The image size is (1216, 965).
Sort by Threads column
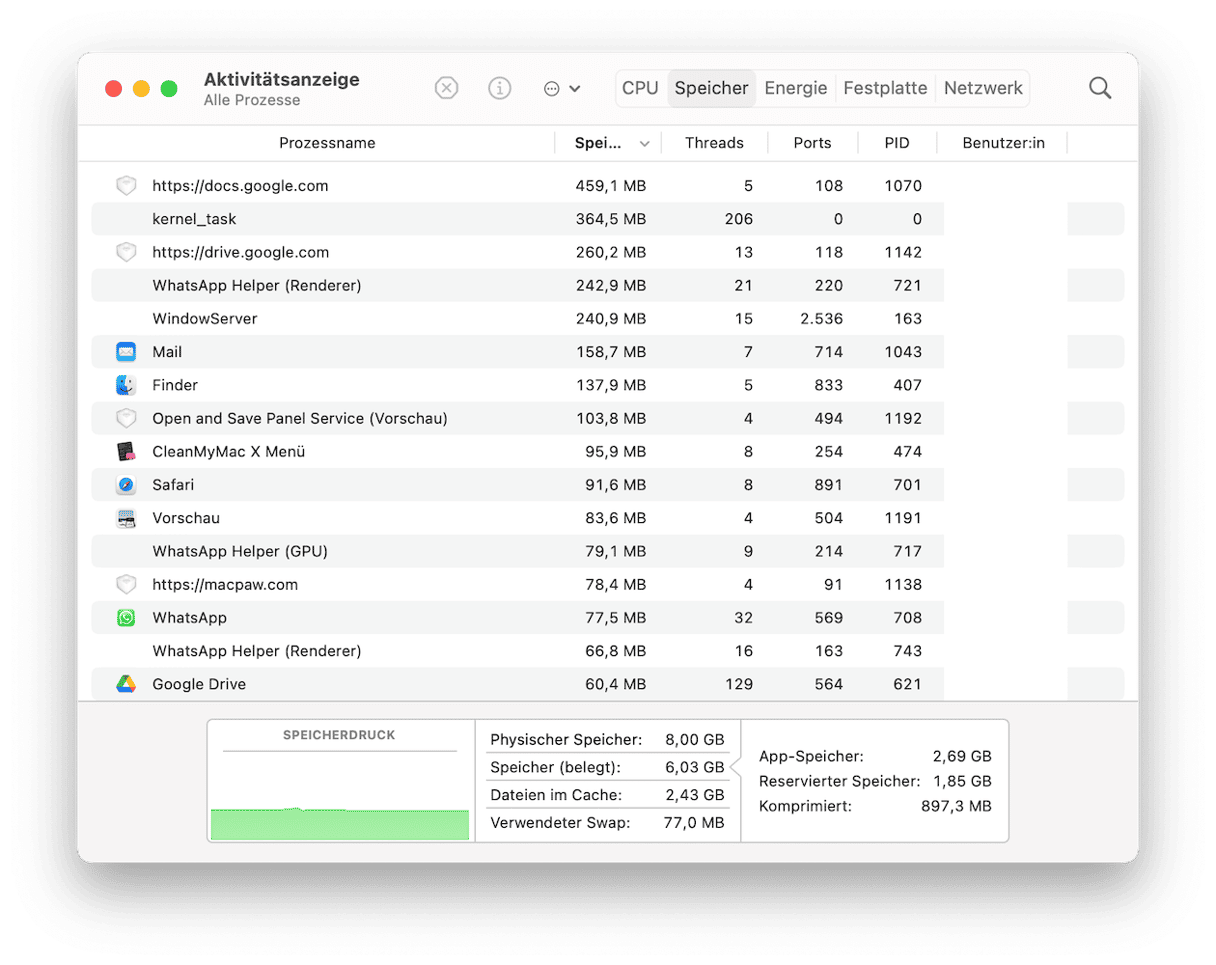714,143
